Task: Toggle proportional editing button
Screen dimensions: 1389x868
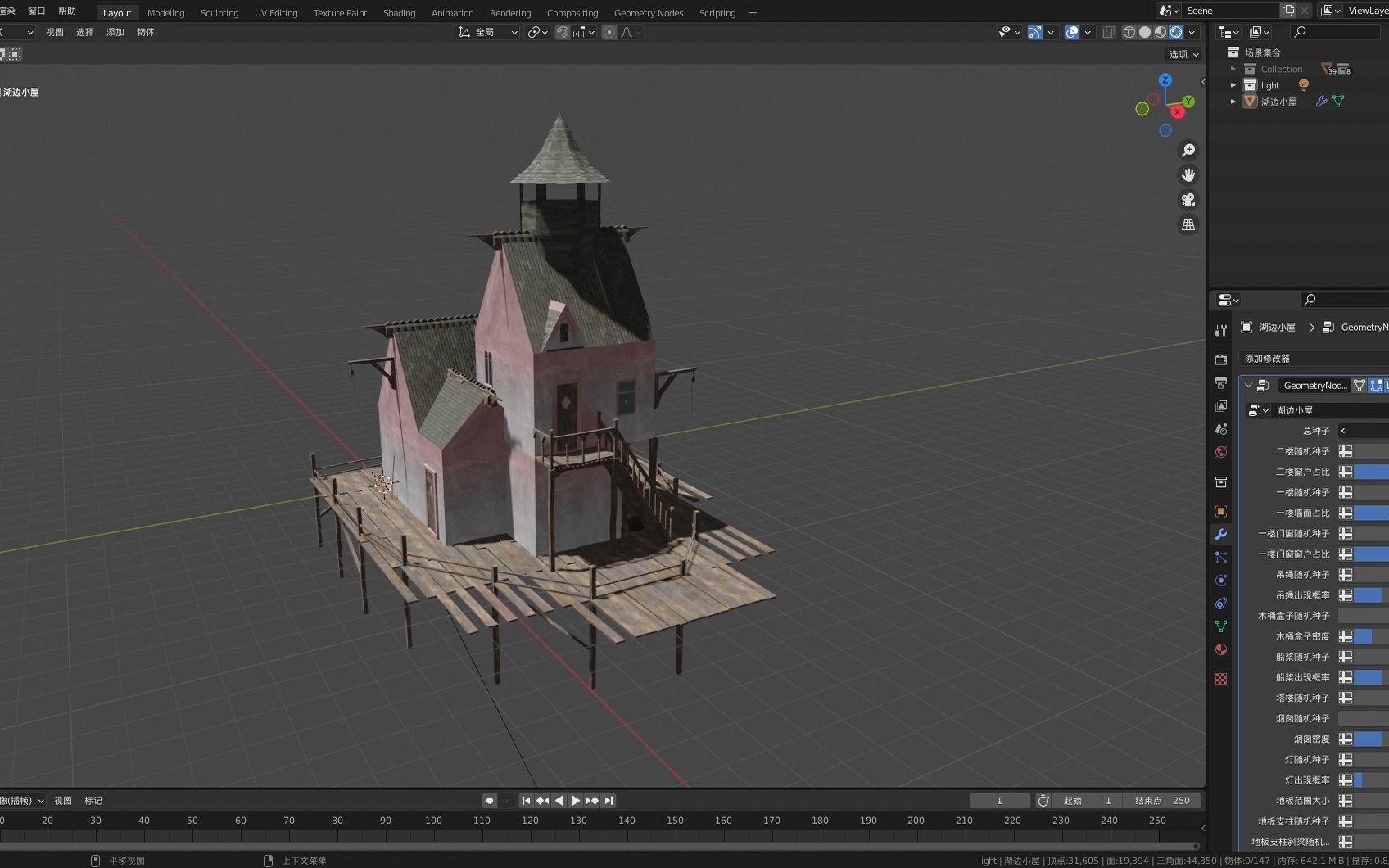Action: [609, 32]
